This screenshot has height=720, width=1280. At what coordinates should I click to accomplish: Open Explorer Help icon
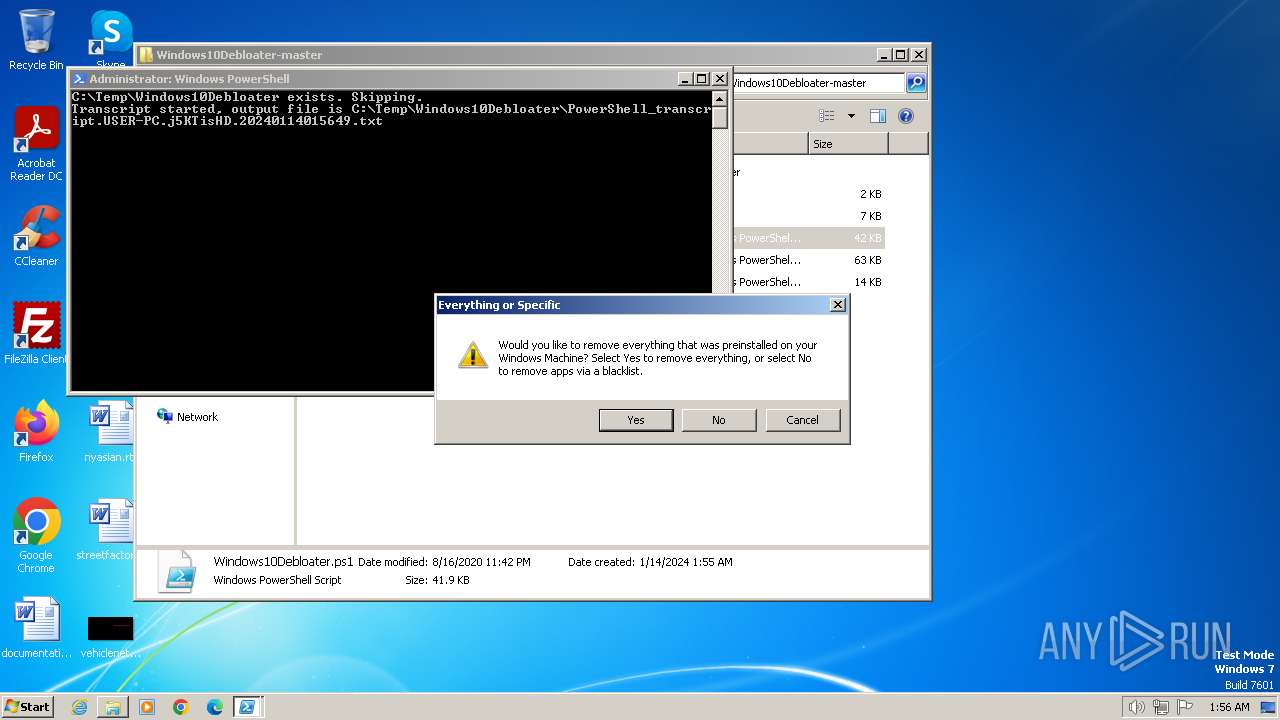906,116
